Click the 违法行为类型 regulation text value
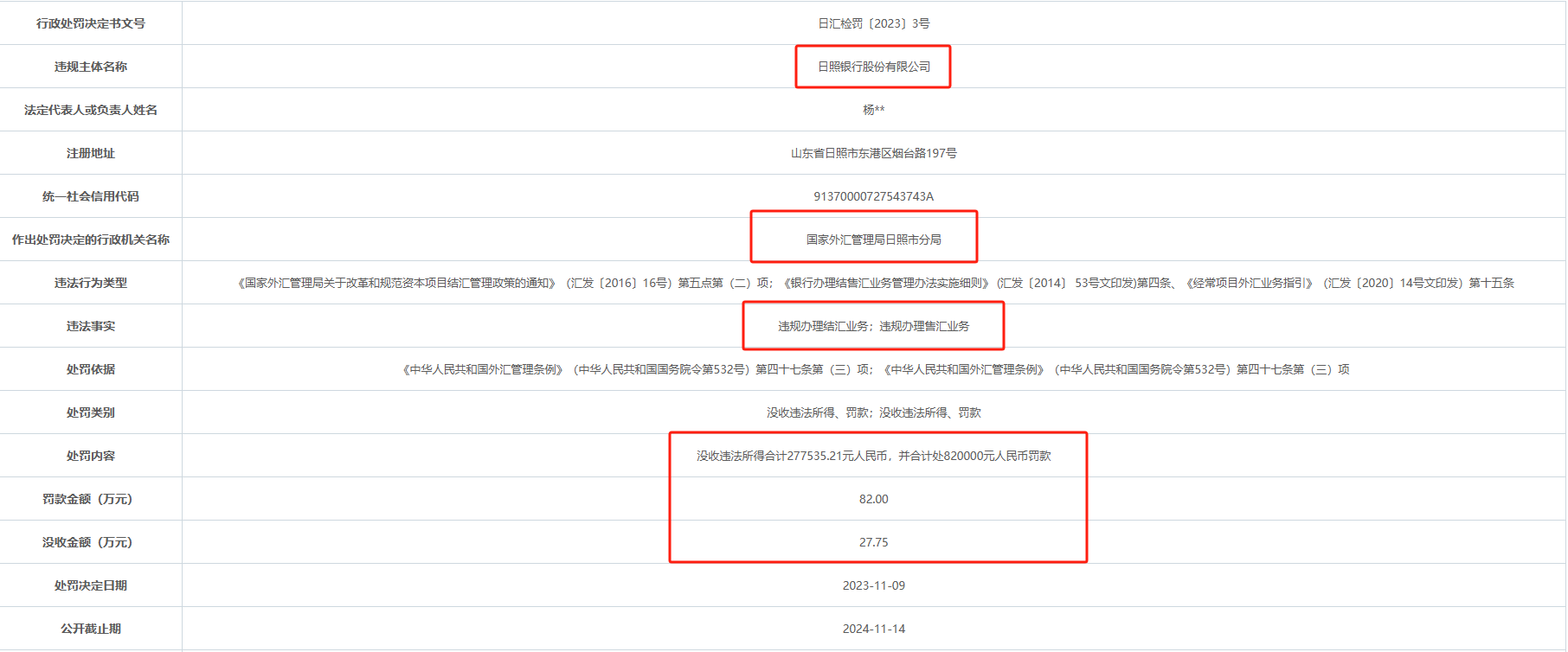 (x=875, y=283)
